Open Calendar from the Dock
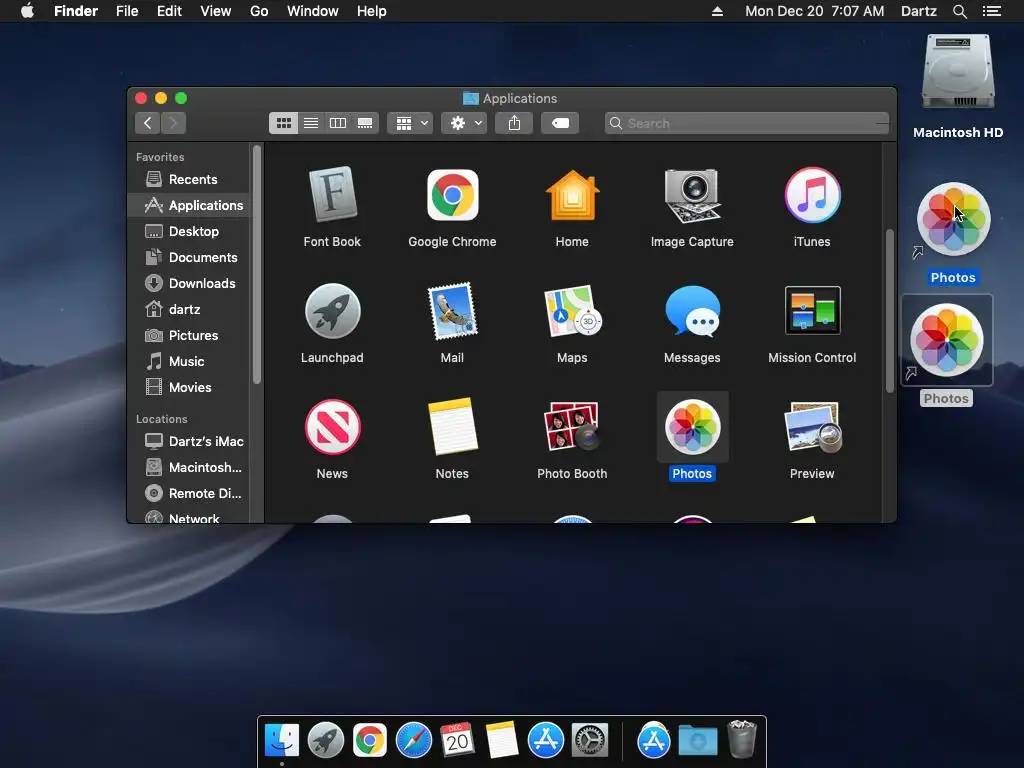 (457, 741)
